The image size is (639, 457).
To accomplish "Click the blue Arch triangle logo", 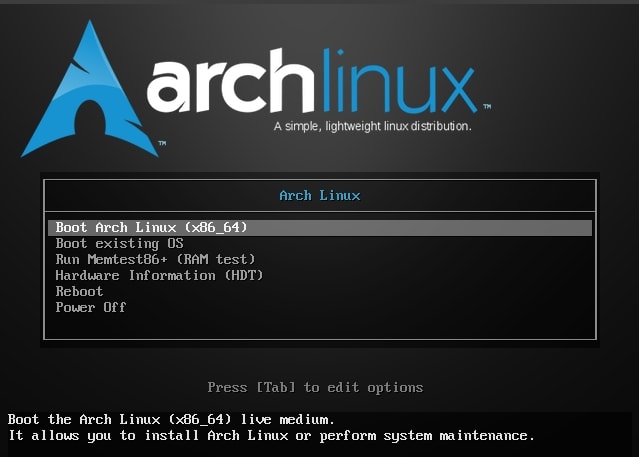I will point(90,89).
